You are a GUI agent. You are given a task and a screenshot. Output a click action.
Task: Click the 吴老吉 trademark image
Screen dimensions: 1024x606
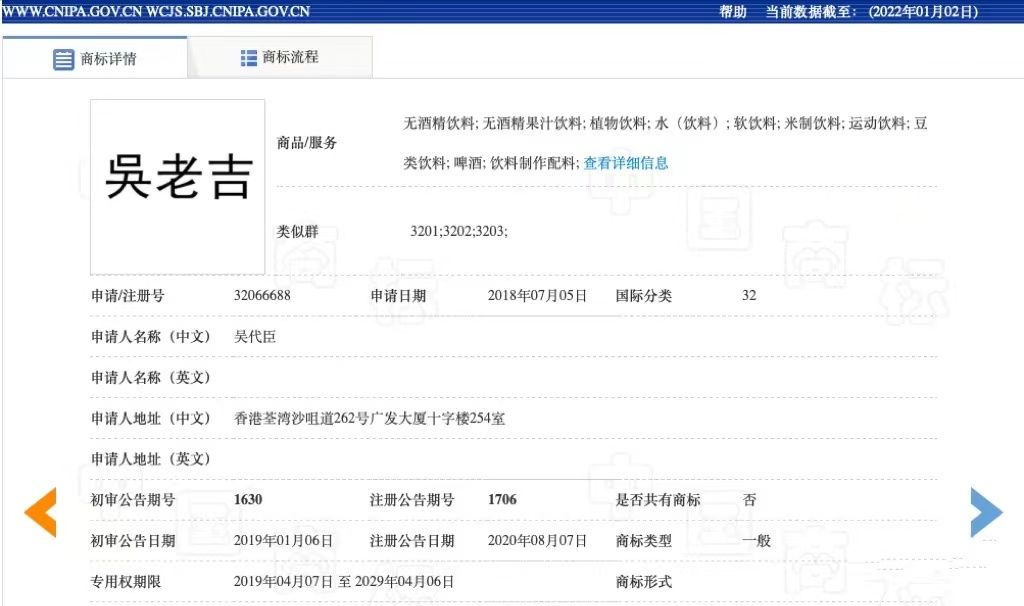pyautogui.click(x=178, y=187)
